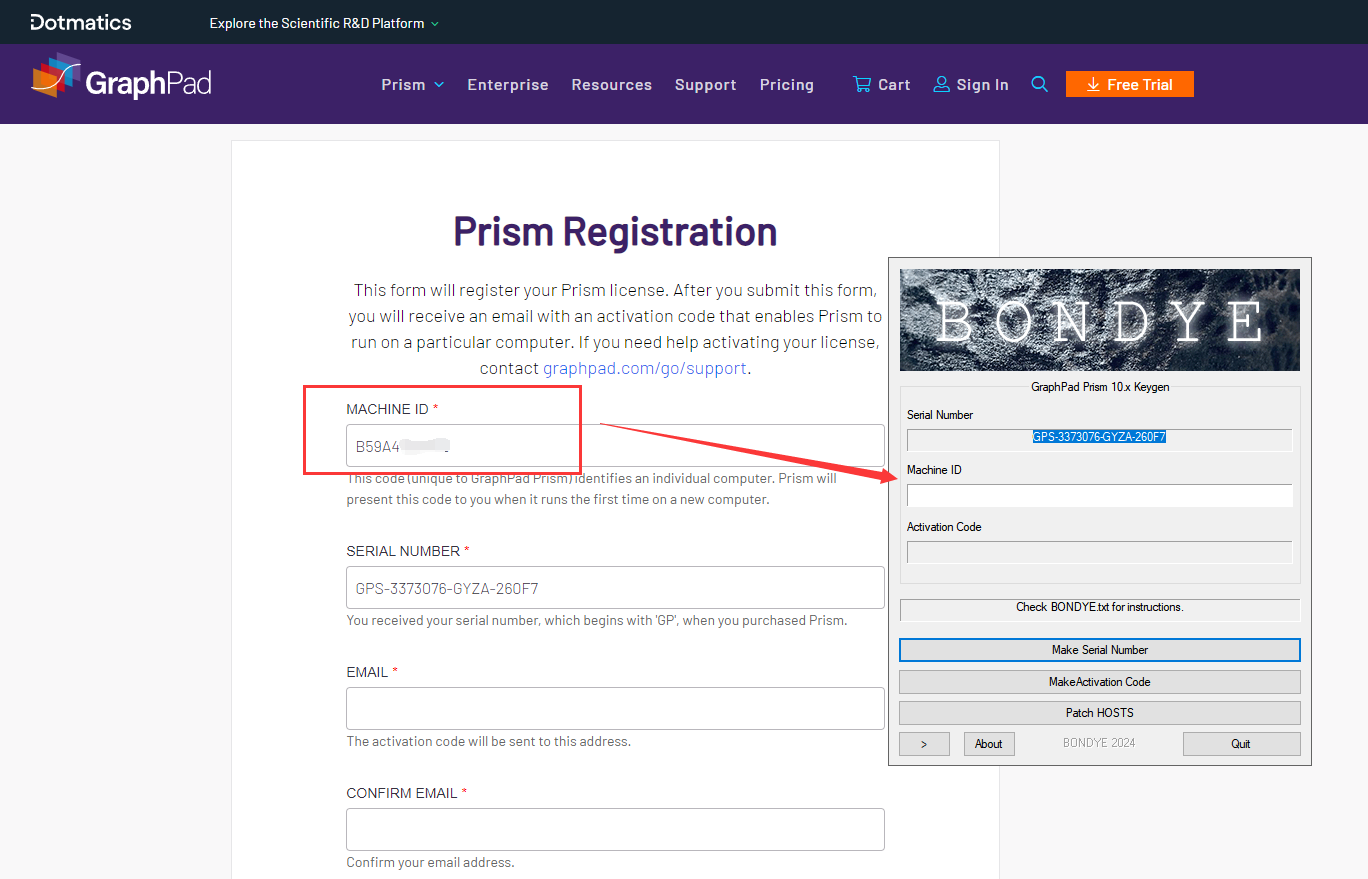Focus the CONFIRM EMAIL text box
Screen dimensions: 1368x879
click(x=615, y=829)
